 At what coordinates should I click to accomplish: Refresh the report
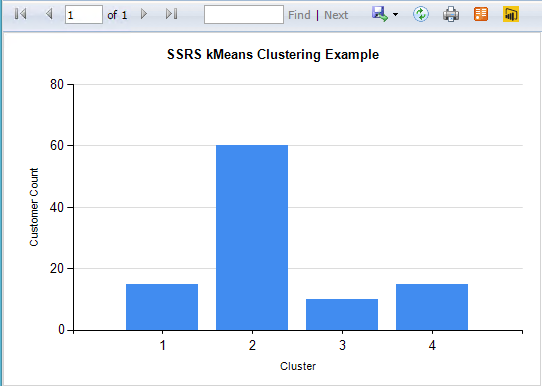tap(421, 14)
